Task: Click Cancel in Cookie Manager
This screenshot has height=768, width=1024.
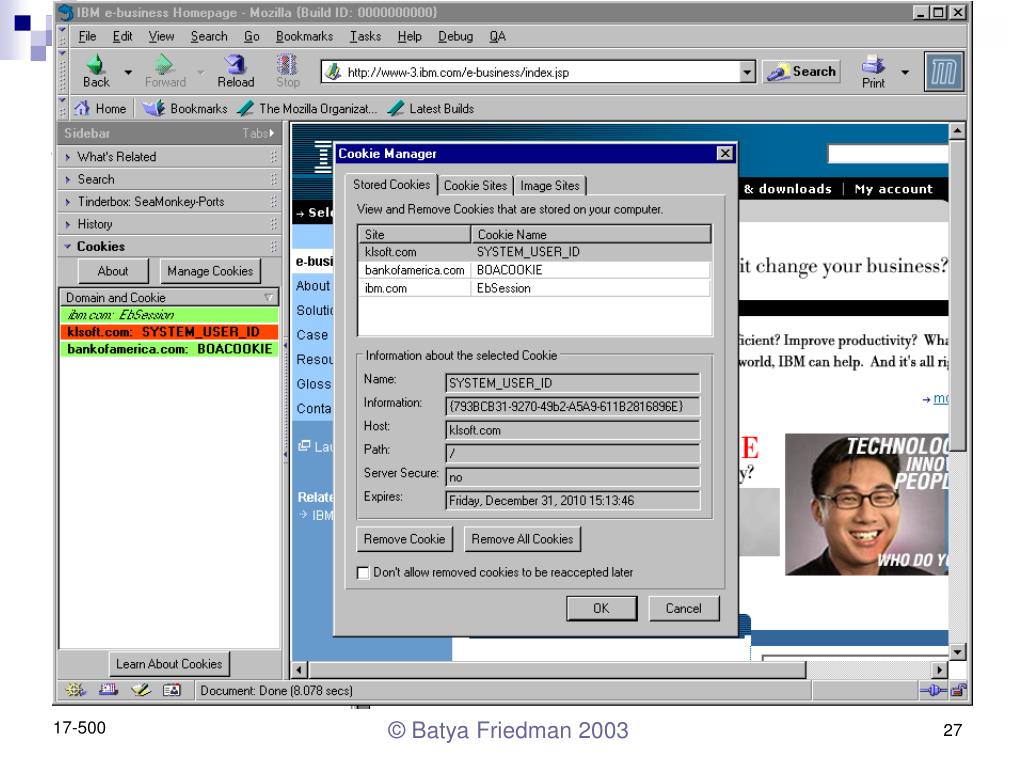Action: (x=683, y=608)
